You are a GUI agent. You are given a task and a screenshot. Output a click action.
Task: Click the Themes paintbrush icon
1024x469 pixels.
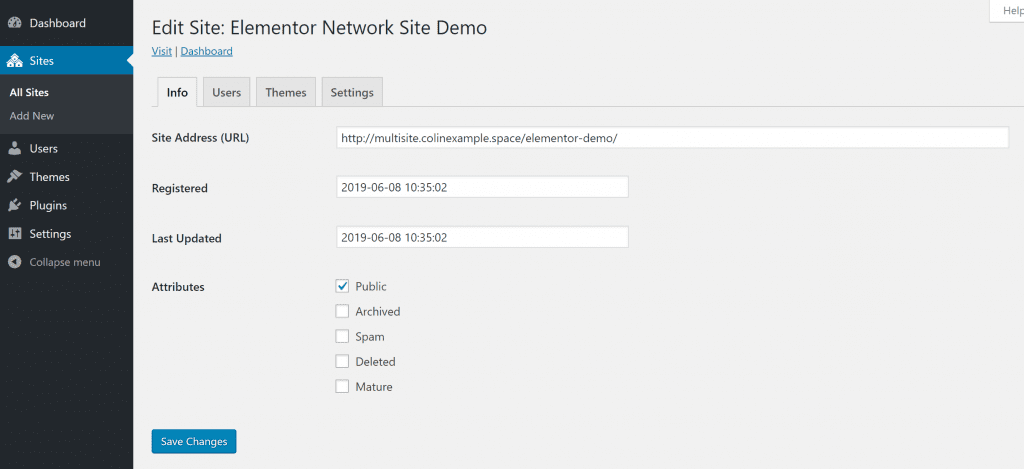click(x=15, y=177)
